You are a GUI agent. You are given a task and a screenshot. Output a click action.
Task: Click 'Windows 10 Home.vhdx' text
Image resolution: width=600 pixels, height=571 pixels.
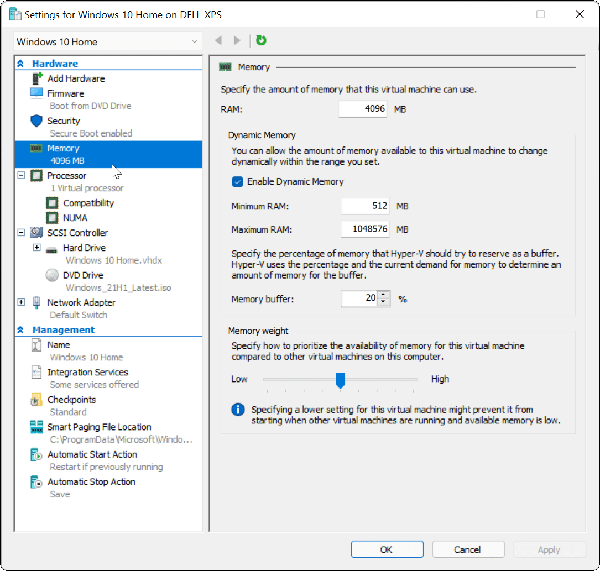pos(114,261)
